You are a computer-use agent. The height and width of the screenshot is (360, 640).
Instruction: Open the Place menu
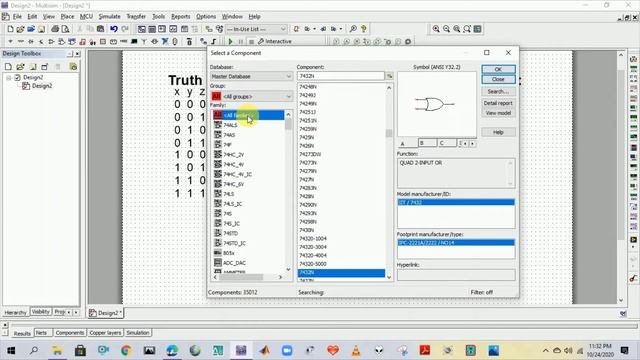click(67, 17)
